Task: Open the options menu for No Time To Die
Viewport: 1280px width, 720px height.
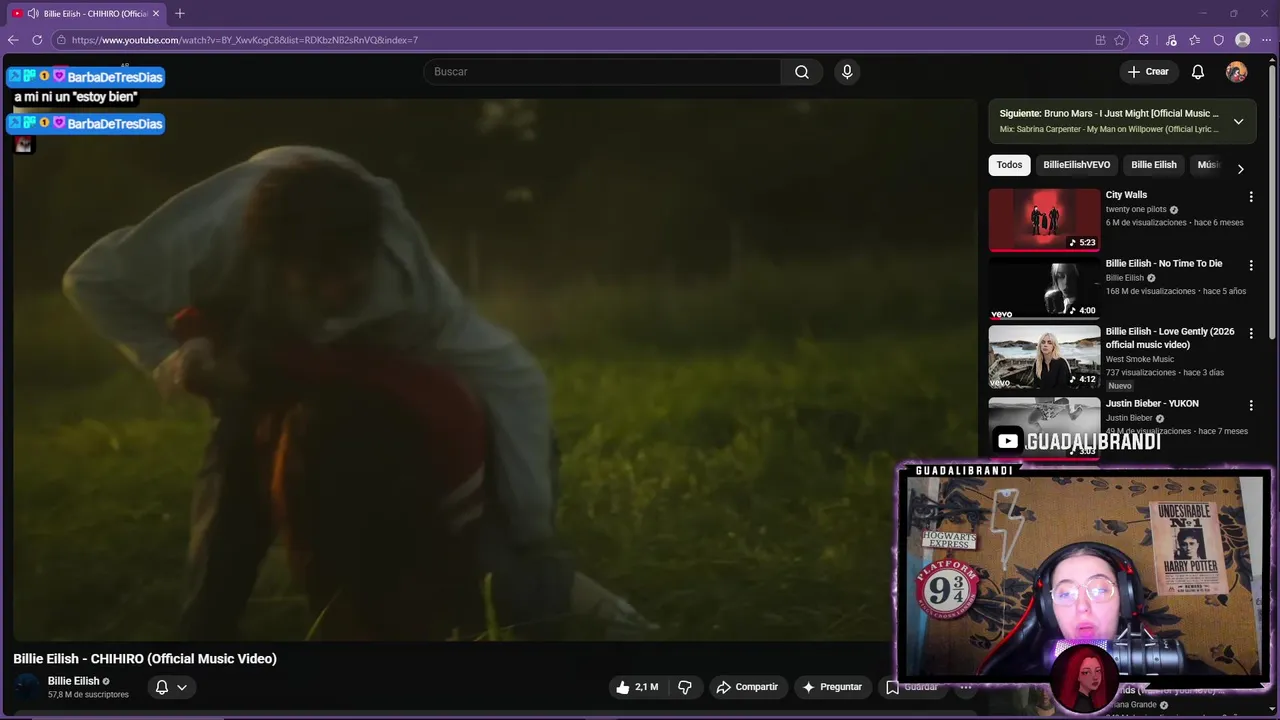Action: pos(1251,265)
